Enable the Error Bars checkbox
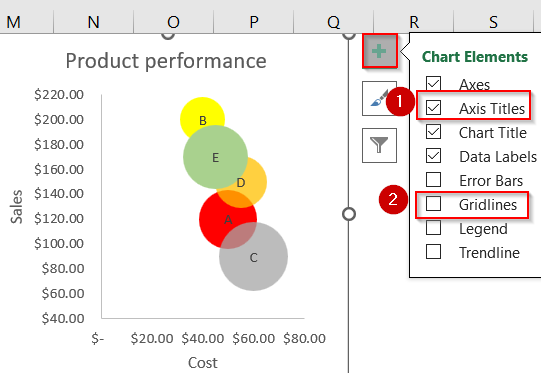Viewport: 541px width, 373px height. pos(433,179)
